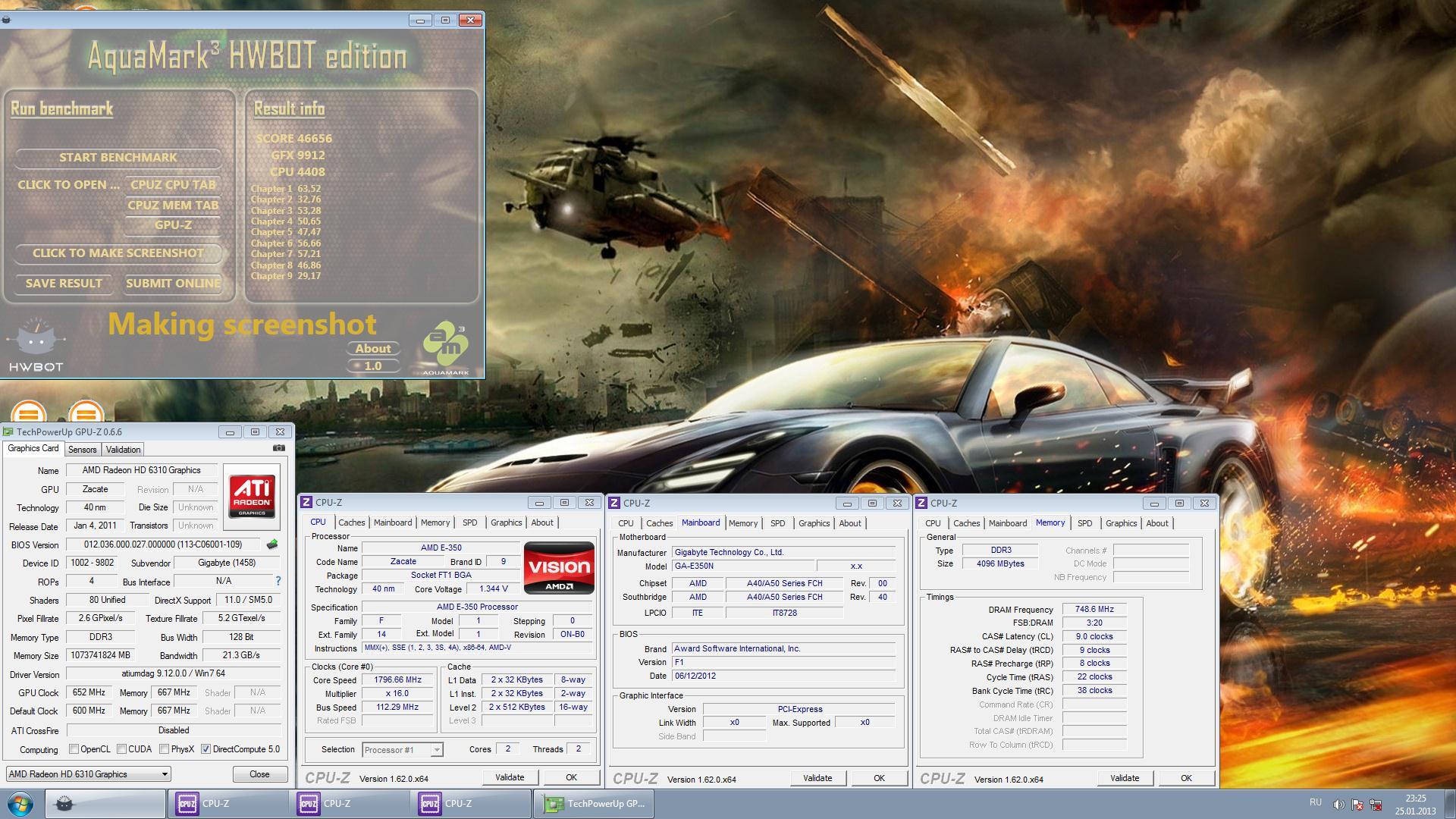This screenshot has width=1456, height=819.
Task: Click the CPUZ CPU TAB button
Action: 173,185
